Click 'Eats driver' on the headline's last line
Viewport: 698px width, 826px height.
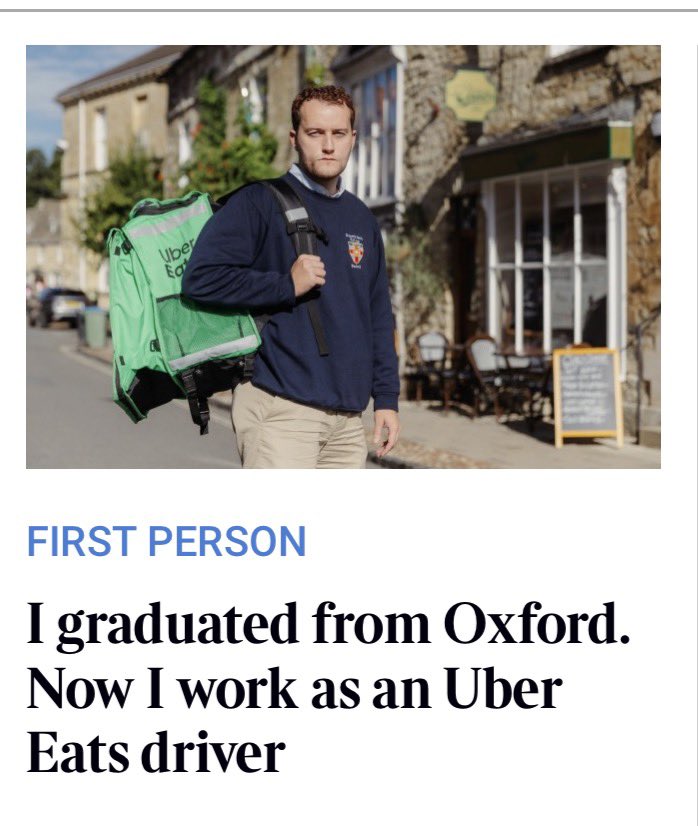point(156,753)
